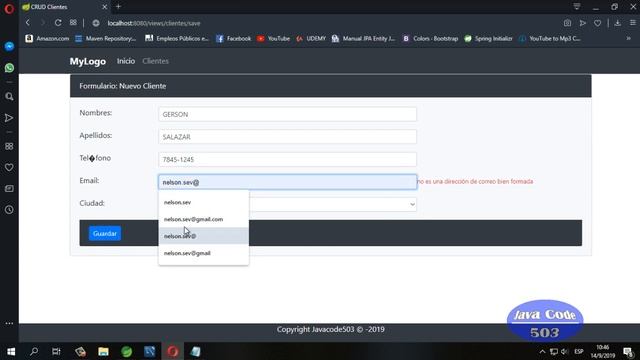Image resolution: width=640 pixels, height=360 pixels.
Task: Close the CRUD Clientes tab
Action: coord(104,7)
